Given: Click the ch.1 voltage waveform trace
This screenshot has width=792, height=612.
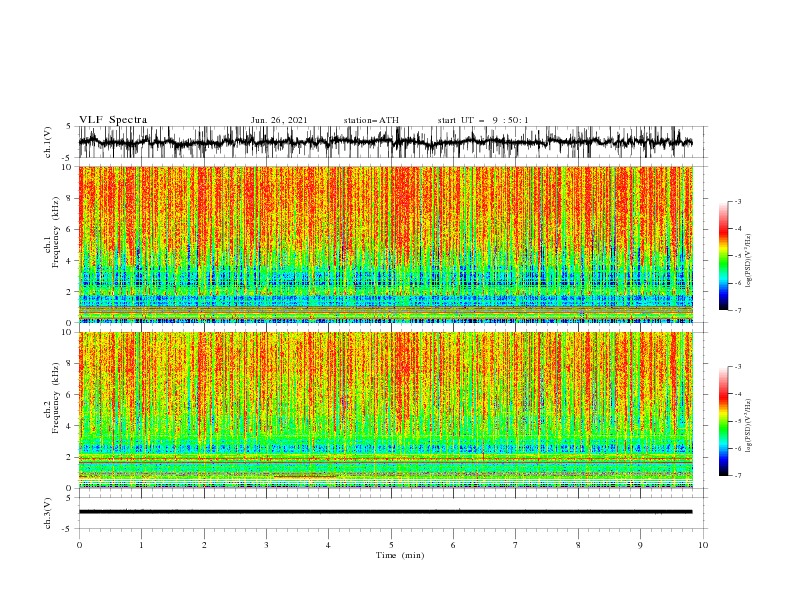Looking at the screenshot, I should click(386, 142).
